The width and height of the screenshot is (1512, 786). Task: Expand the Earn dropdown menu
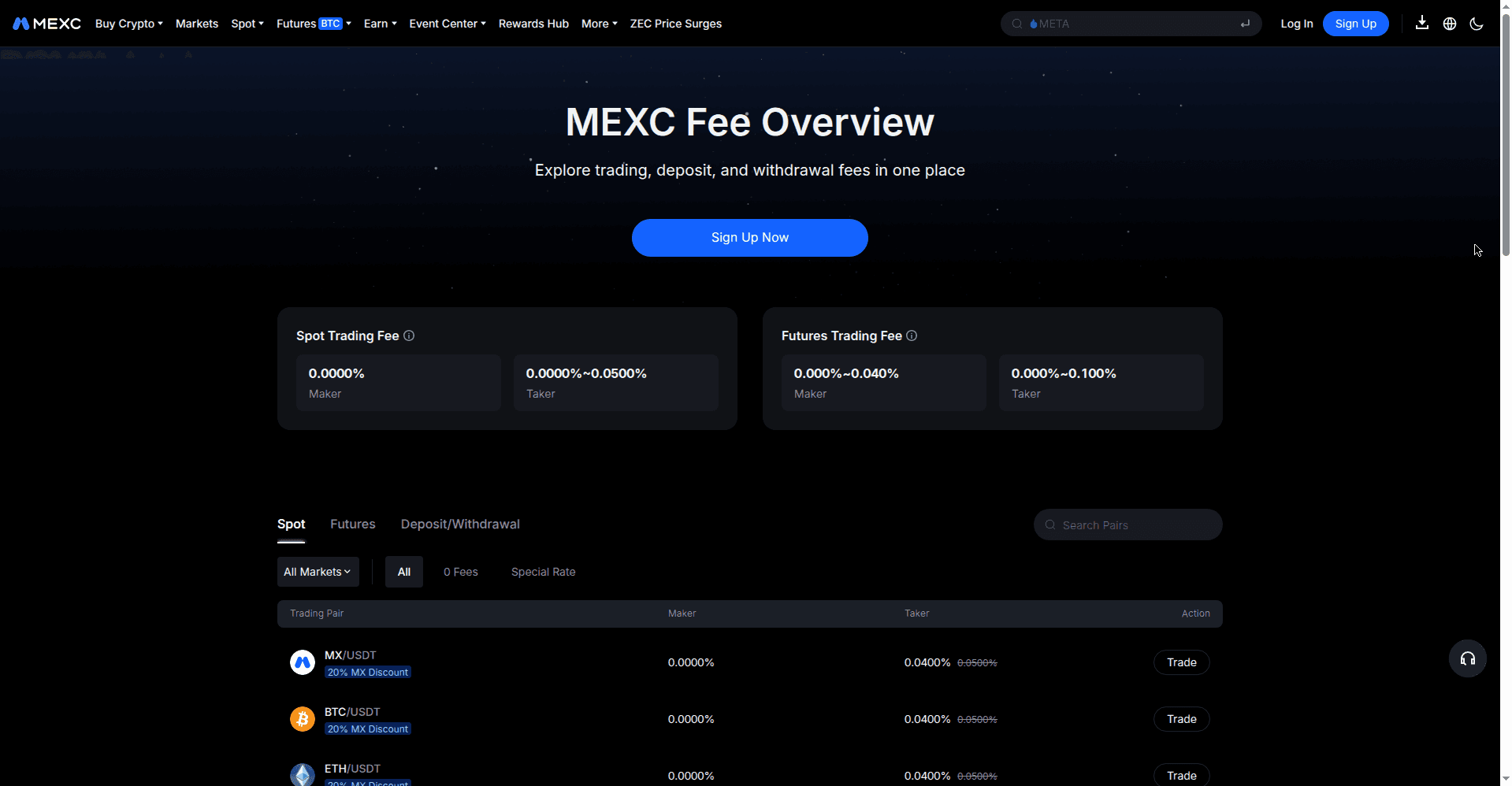[x=381, y=24]
